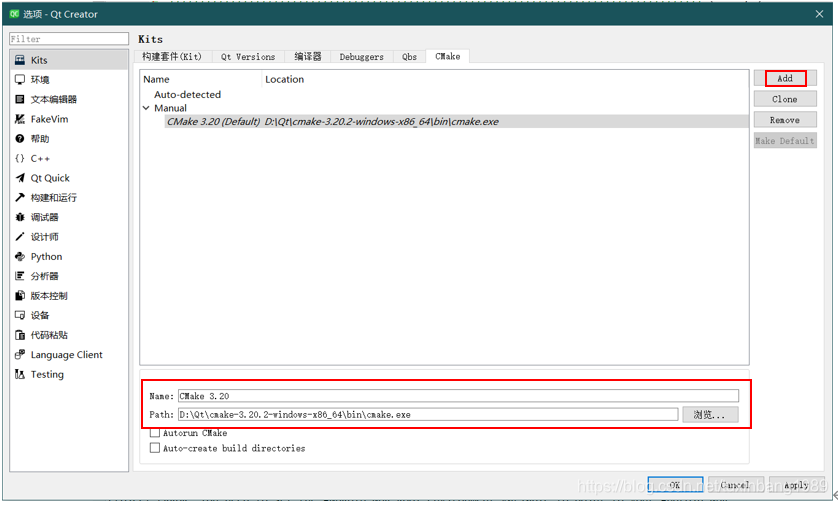Close the Qt Creator options dialog
Viewport: 838px width, 505px height.
819,14
